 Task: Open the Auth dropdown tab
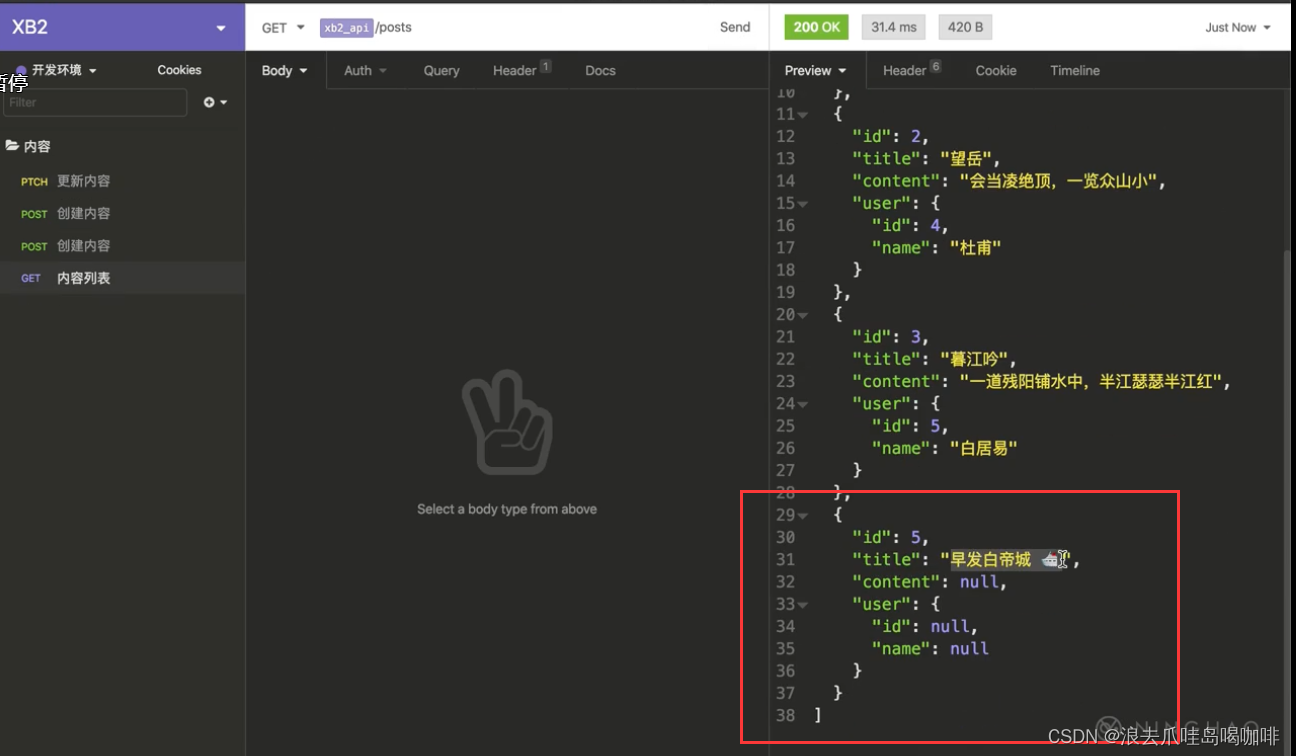pyautogui.click(x=365, y=70)
